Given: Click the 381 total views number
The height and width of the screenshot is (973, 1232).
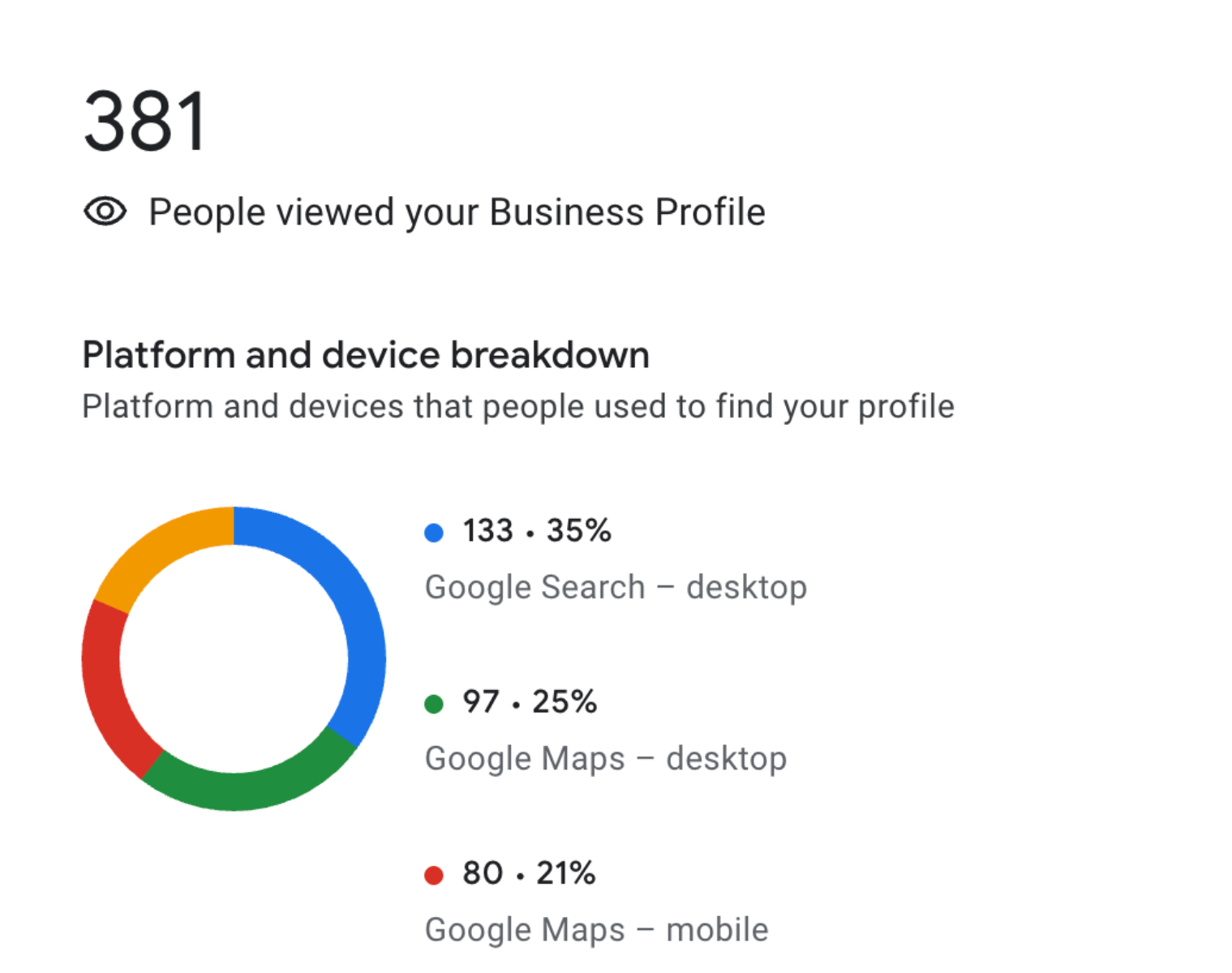Looking at the screenshot, I should 146,122.
